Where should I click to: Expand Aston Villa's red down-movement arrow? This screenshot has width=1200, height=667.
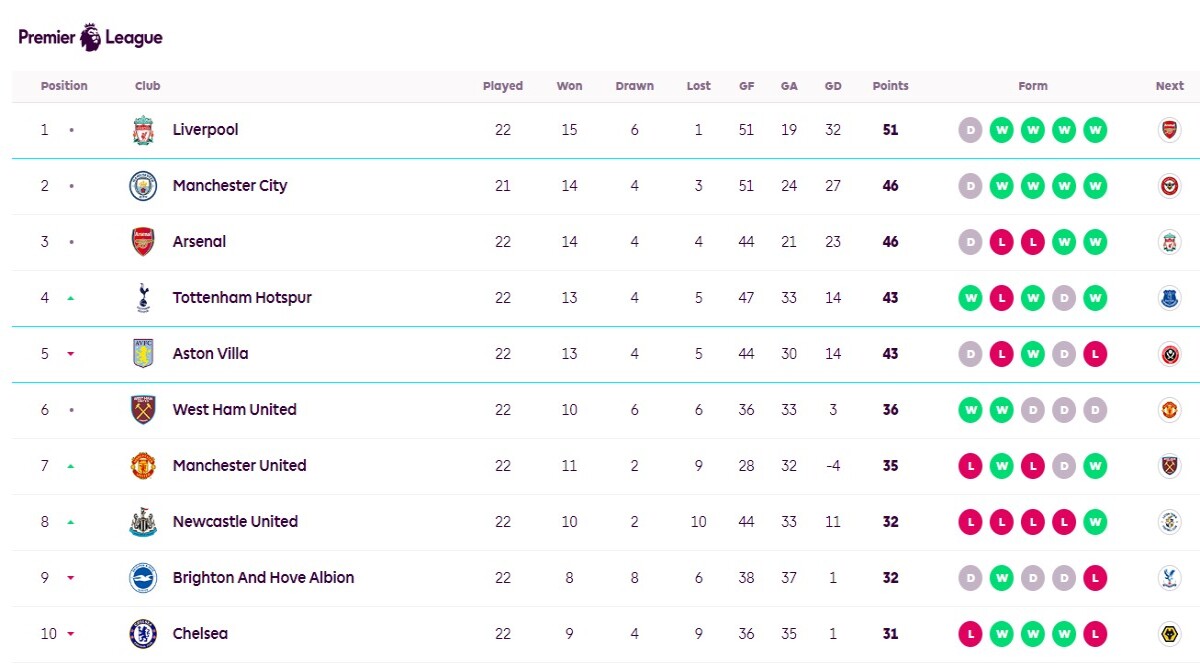(x=71, y=354)
